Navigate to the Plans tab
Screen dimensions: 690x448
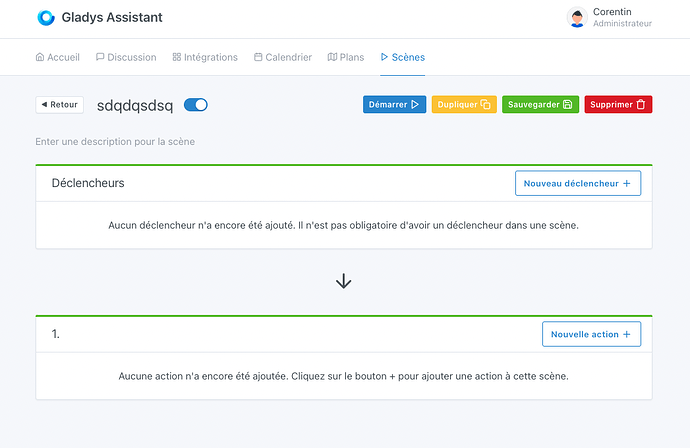coord(346,57)
